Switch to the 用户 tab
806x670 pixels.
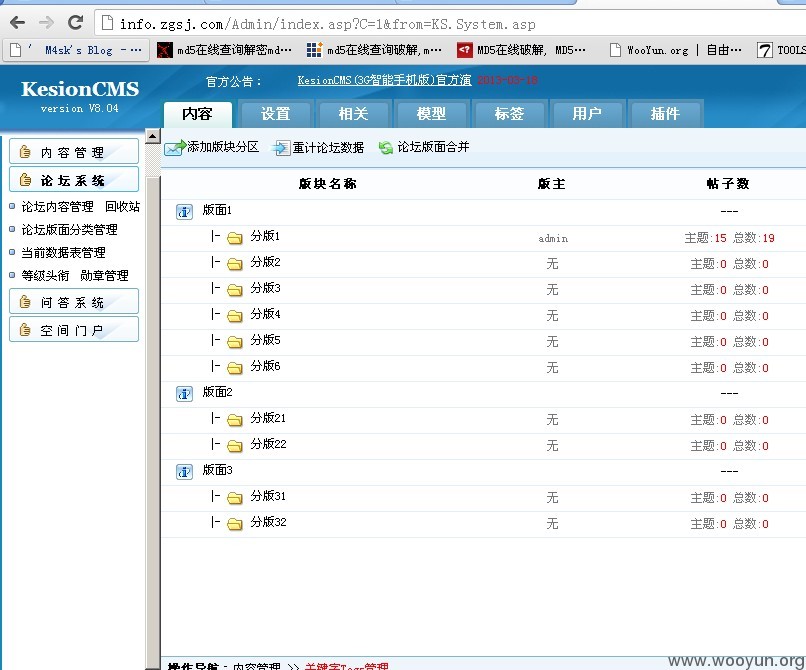click(587, 114)
